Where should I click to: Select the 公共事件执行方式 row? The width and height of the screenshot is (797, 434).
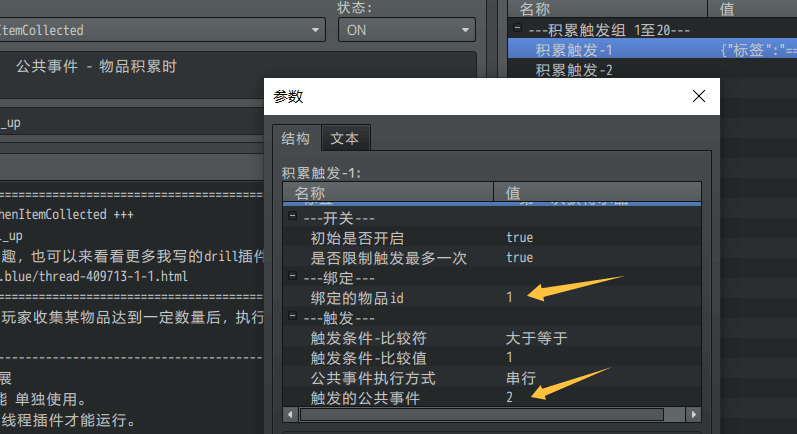(x=373, y=378)
